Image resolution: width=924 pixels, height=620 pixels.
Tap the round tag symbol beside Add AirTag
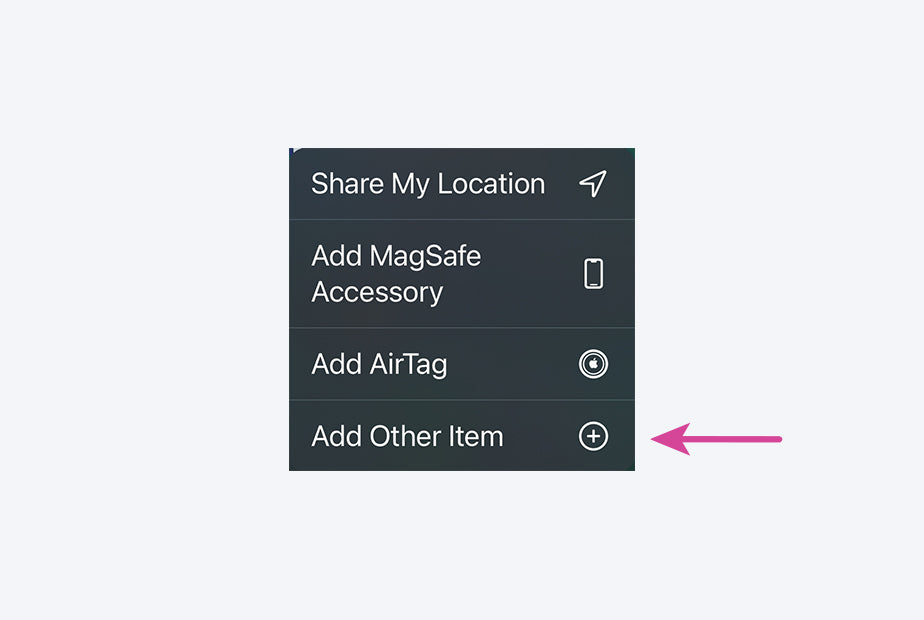point(593,364)
